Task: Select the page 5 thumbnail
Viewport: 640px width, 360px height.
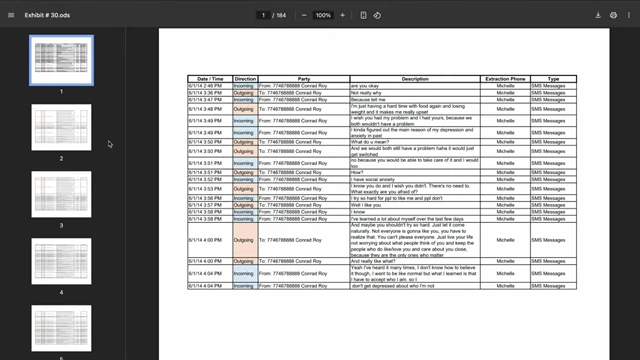Action: click(61, 328)
